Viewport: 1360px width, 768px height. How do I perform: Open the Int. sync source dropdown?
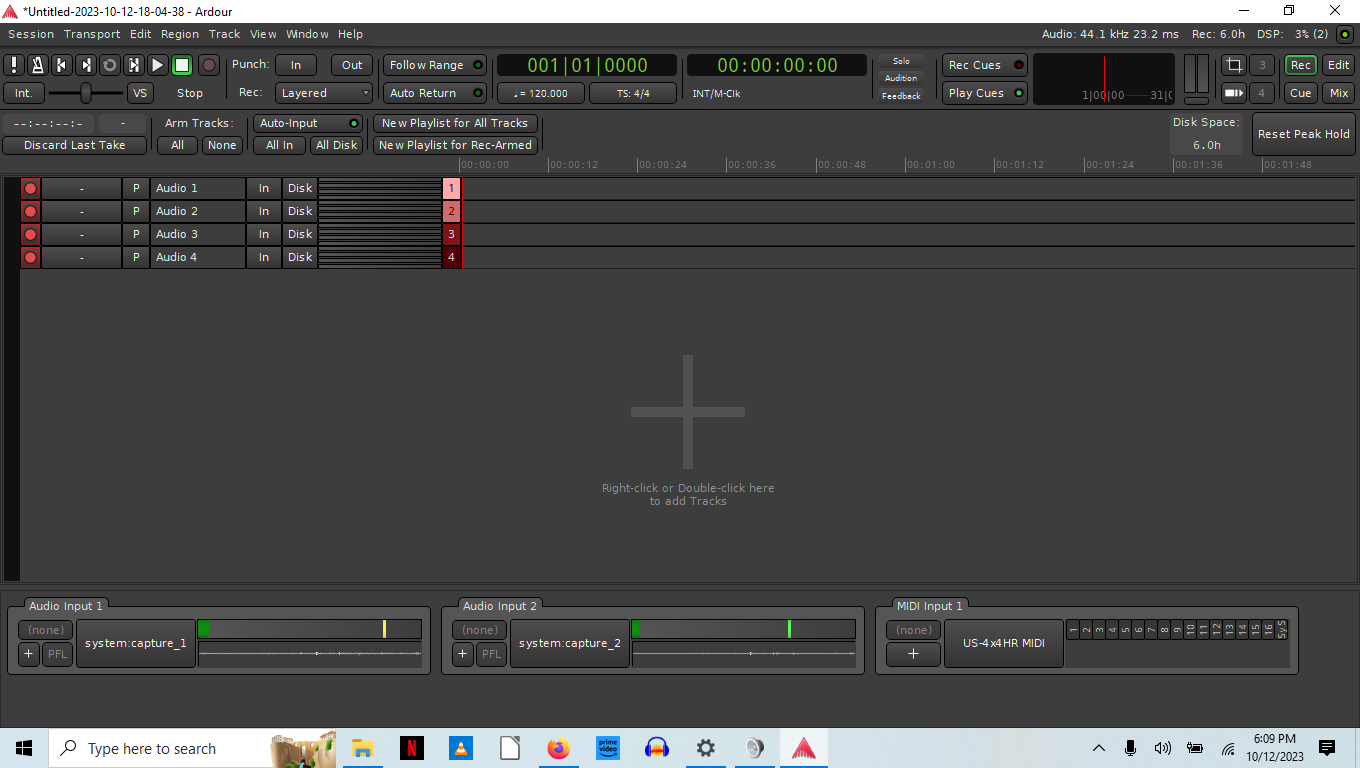coord(24,93)
